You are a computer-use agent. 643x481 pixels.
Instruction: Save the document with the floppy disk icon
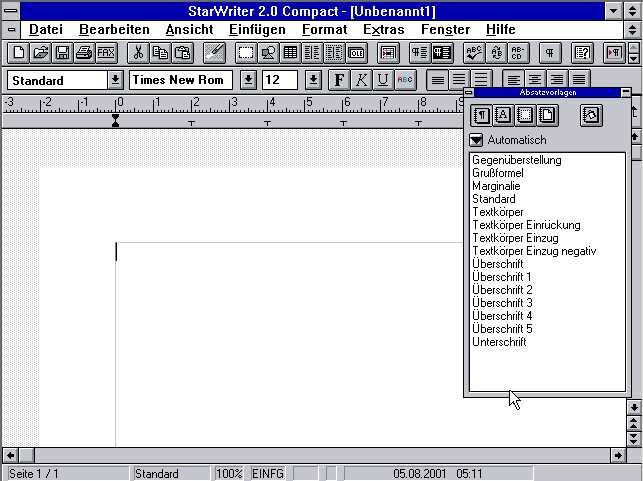click(x=62, y=53)
